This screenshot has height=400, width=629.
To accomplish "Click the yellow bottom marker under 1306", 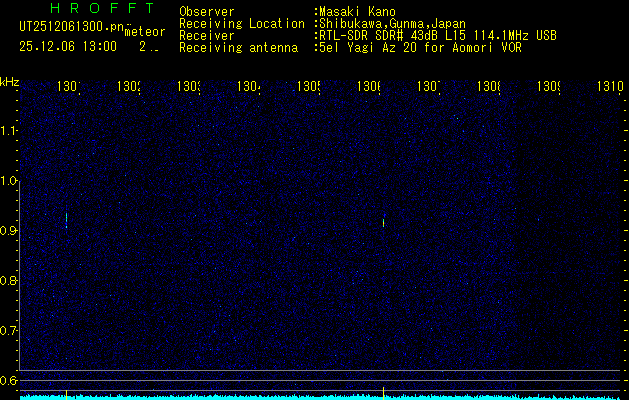I will 383,392.
